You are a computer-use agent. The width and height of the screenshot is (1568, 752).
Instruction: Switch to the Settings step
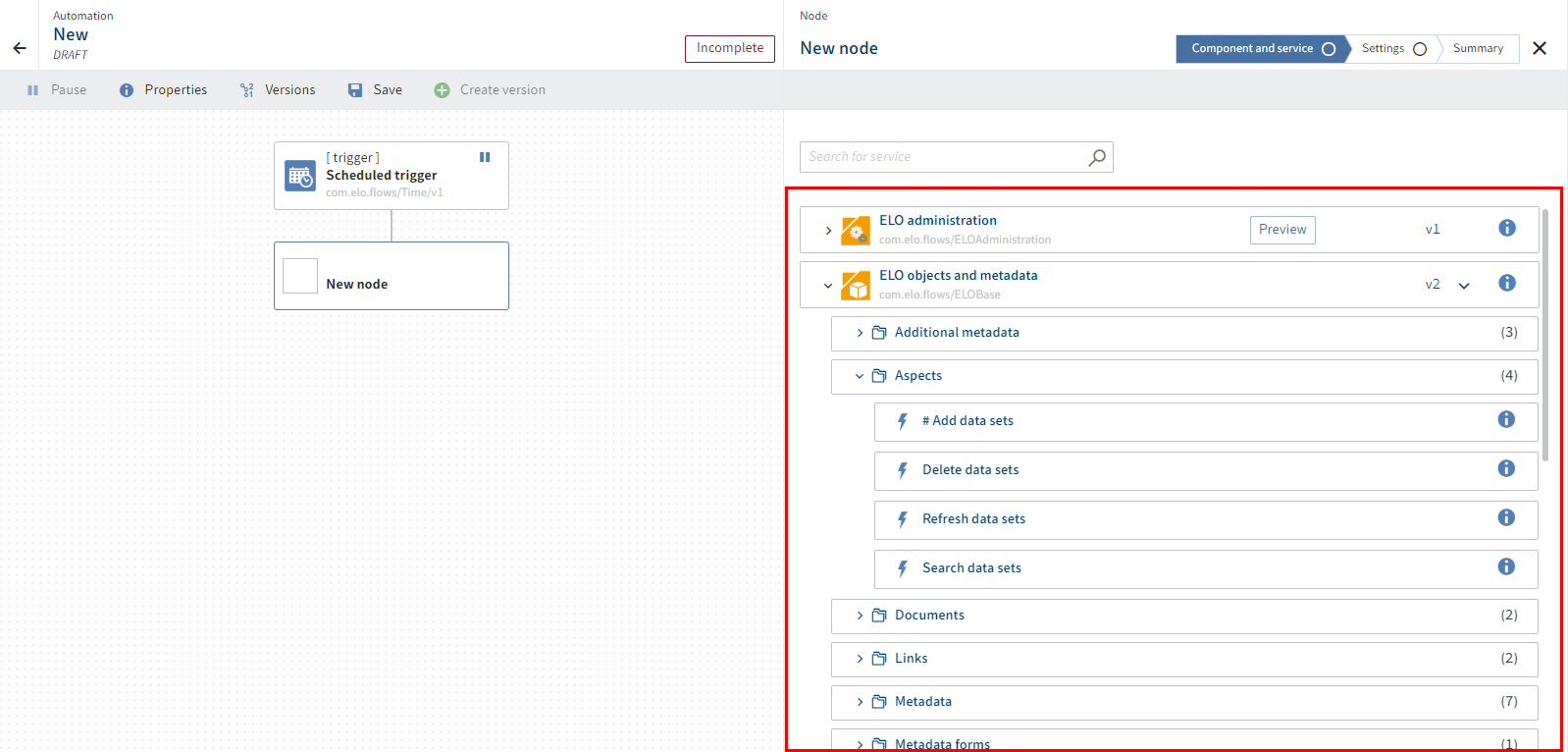pyautogui.click(x=1393, y=48)
